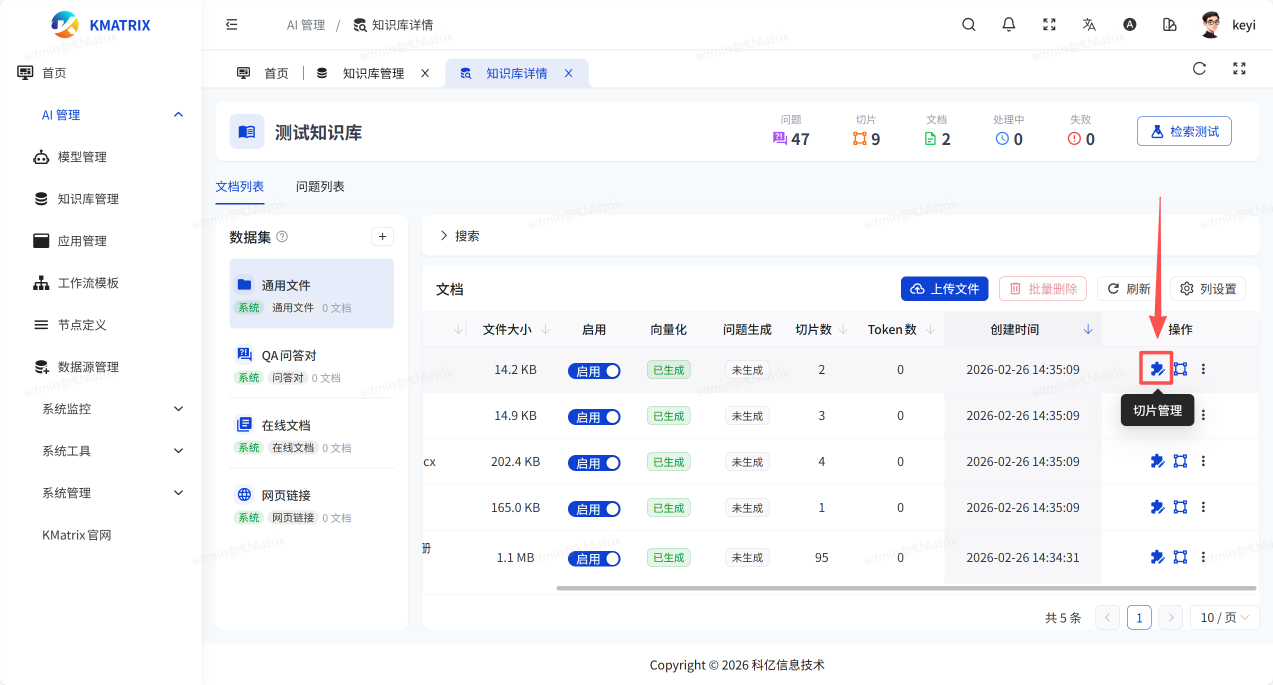Open more actions menu for 165.0 KB row

(x=1203, y=507)
